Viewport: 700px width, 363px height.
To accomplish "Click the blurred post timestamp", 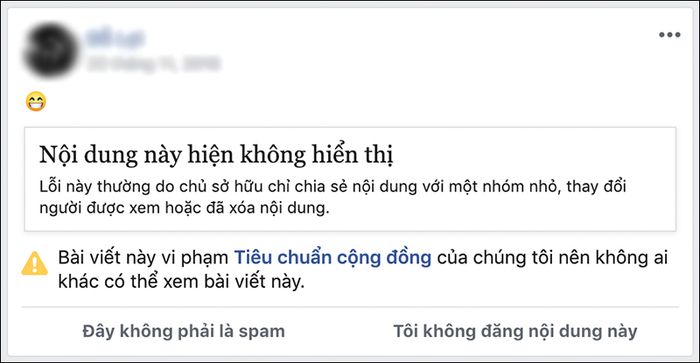I will coord(154,64).
